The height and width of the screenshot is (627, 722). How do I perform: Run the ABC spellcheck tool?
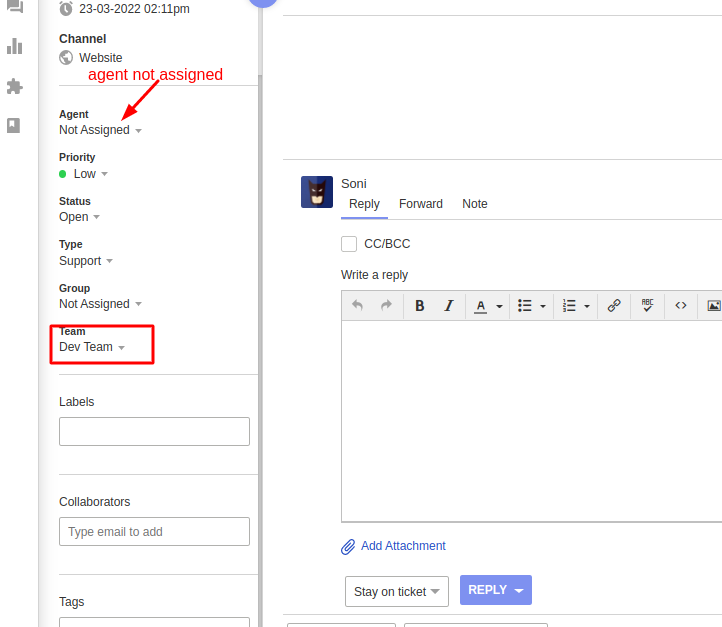pyautogui.click(x=647, y=305)
